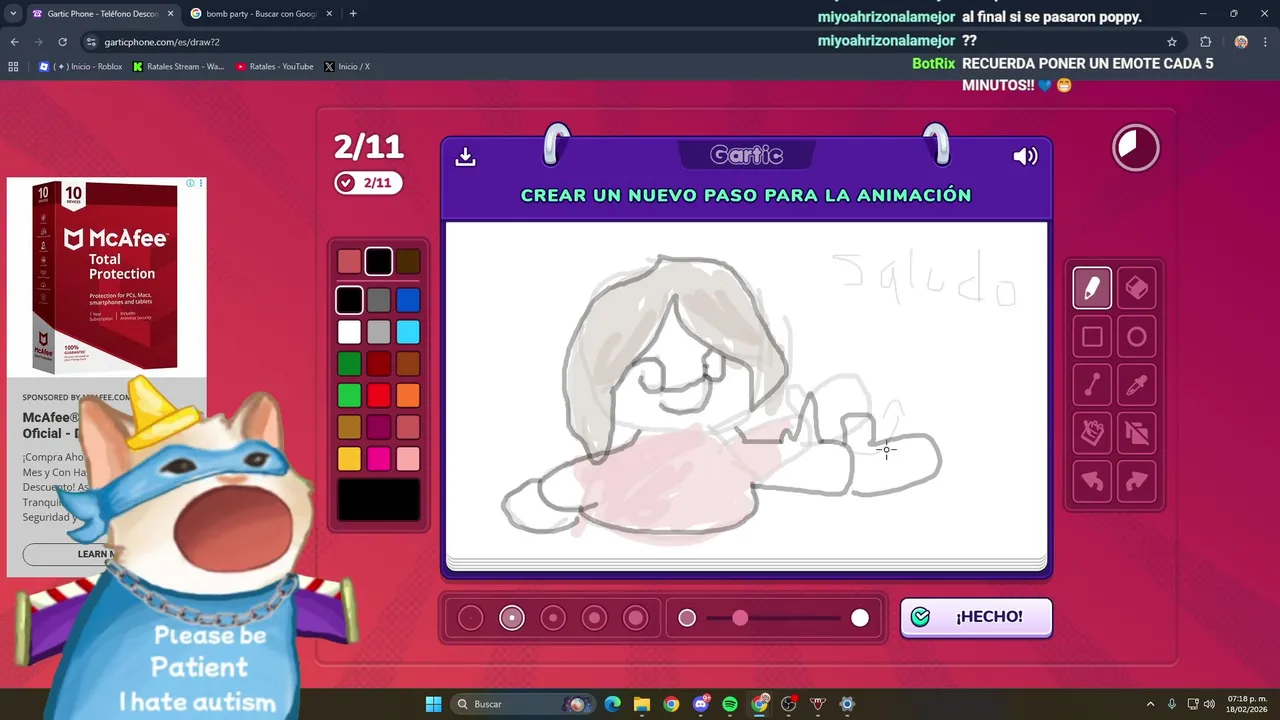Open Spotify from the taskbar
1280x720 pixels.
coord(730,704)
